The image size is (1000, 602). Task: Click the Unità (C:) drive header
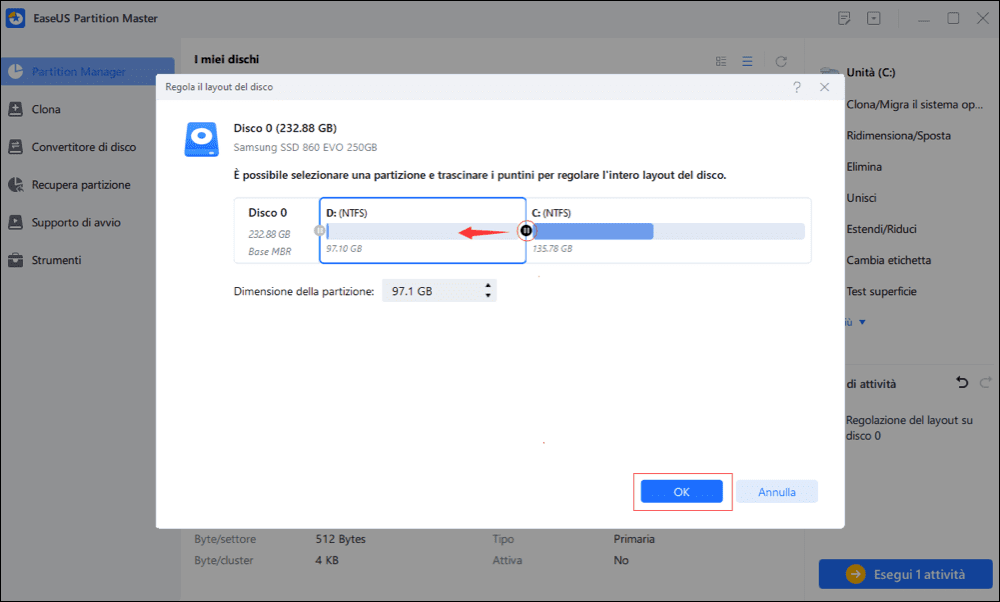[871, 72]
